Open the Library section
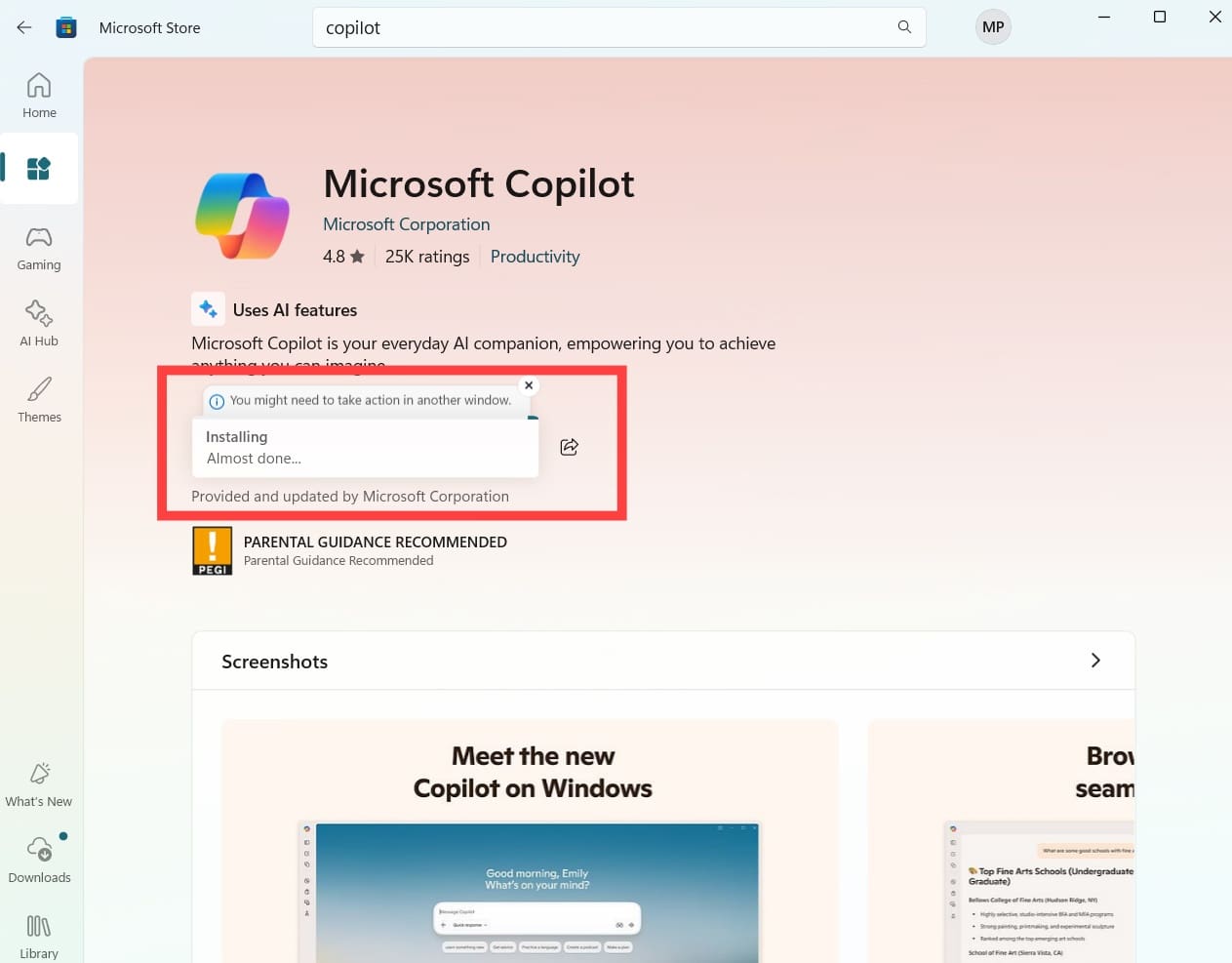 pos(39,937)
